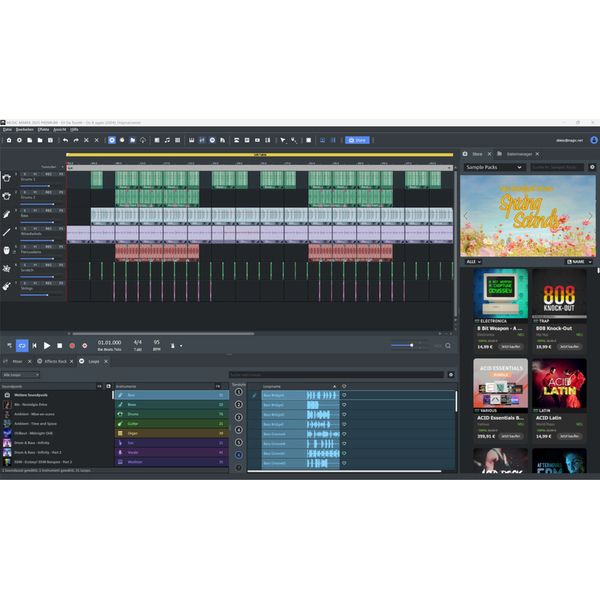Click the redo arrow in the toolbar
The height and width of the screenshot is (600, 600).
coord(76,140)
